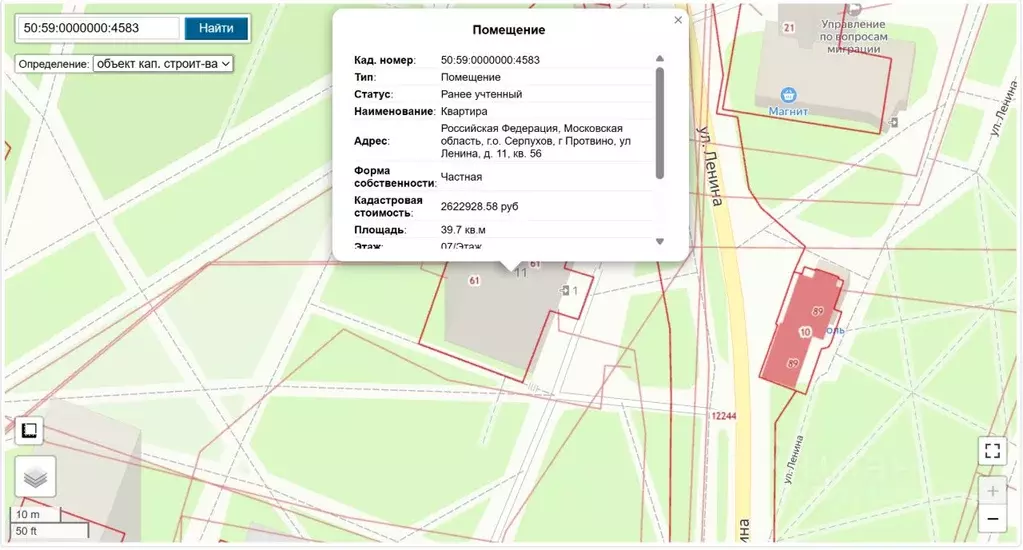This screenshot has height=550, width=1023.
Task: Toggle fullscreen map view
Action: click(992, 450)
